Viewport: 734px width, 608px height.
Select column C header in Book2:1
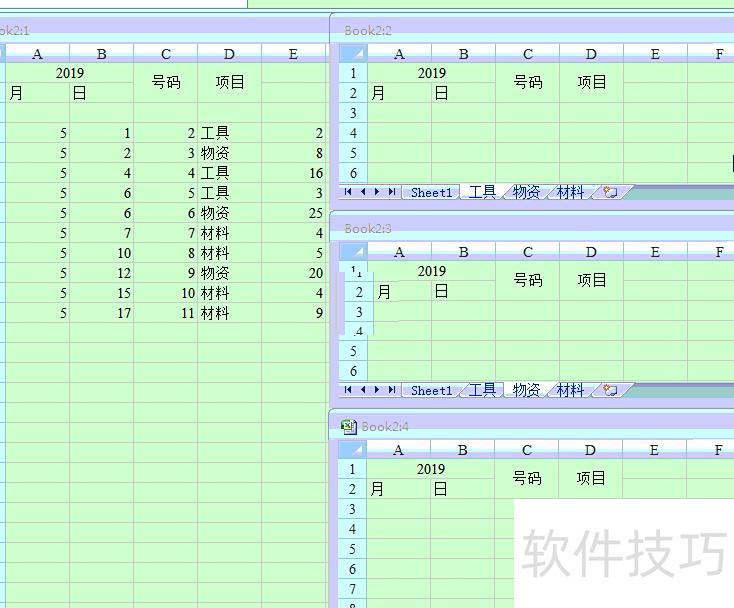point(166,54)
